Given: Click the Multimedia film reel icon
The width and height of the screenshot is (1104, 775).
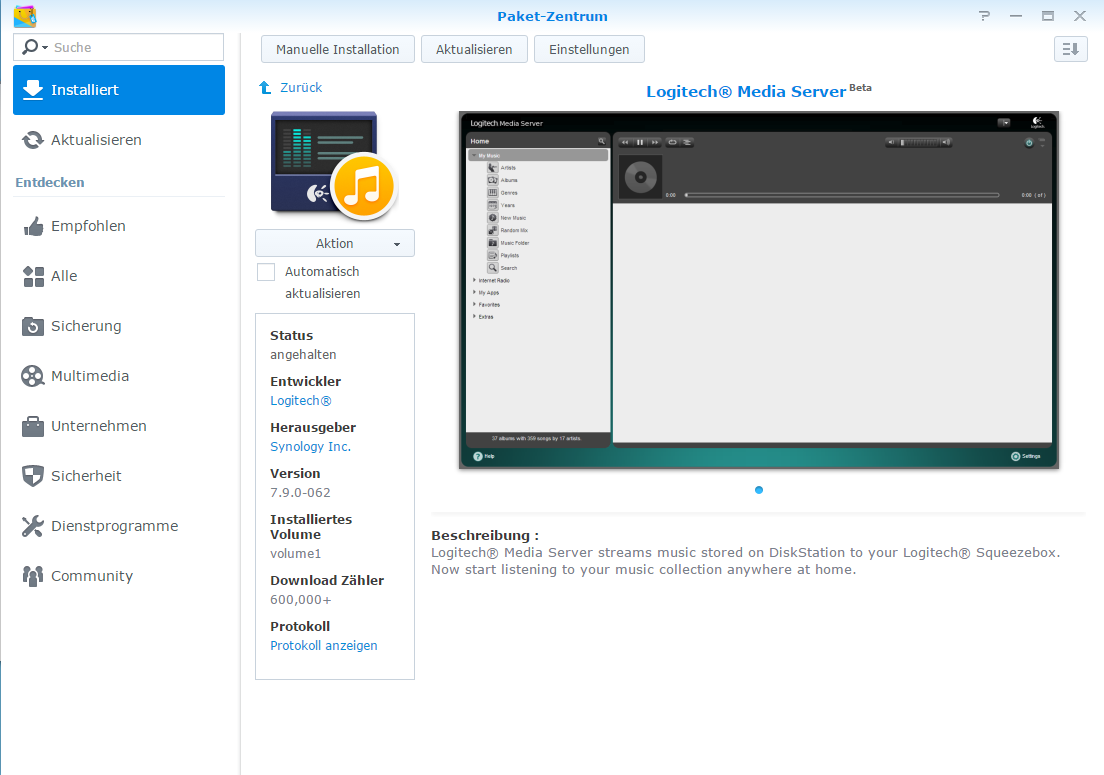Looking at the screenshot, I should [33, 376].
